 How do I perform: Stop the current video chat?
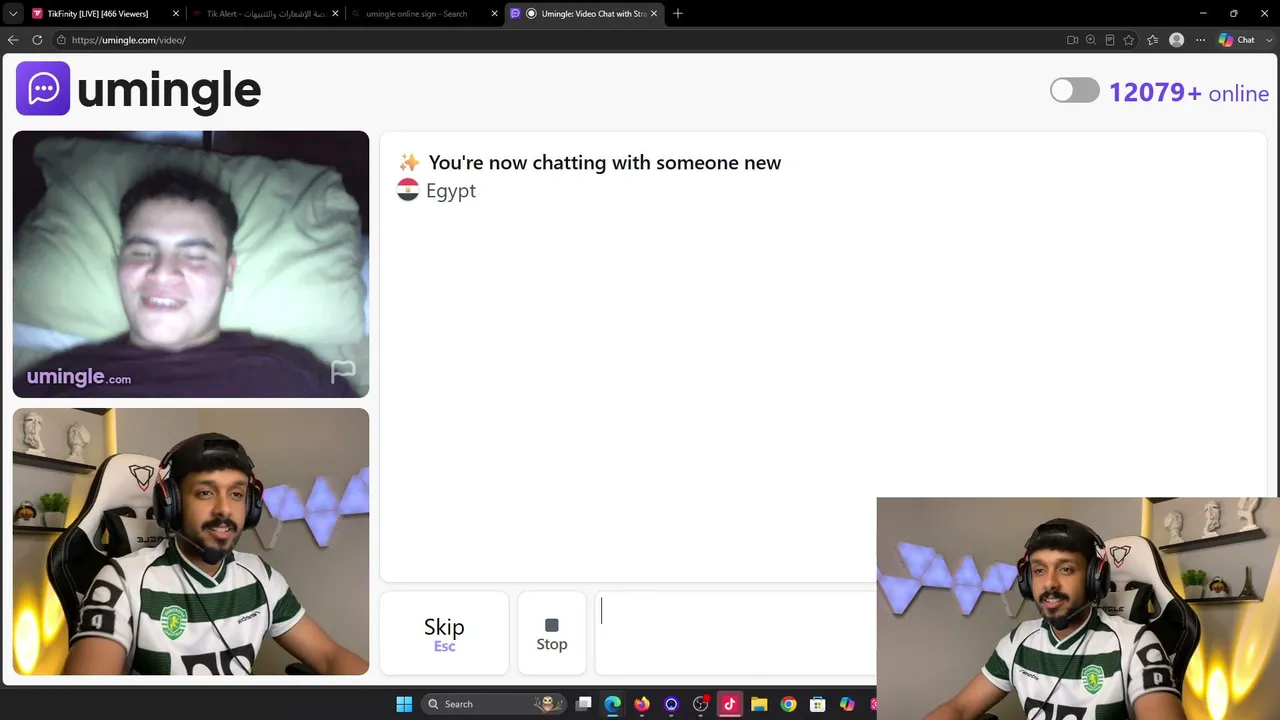[552, 634]
